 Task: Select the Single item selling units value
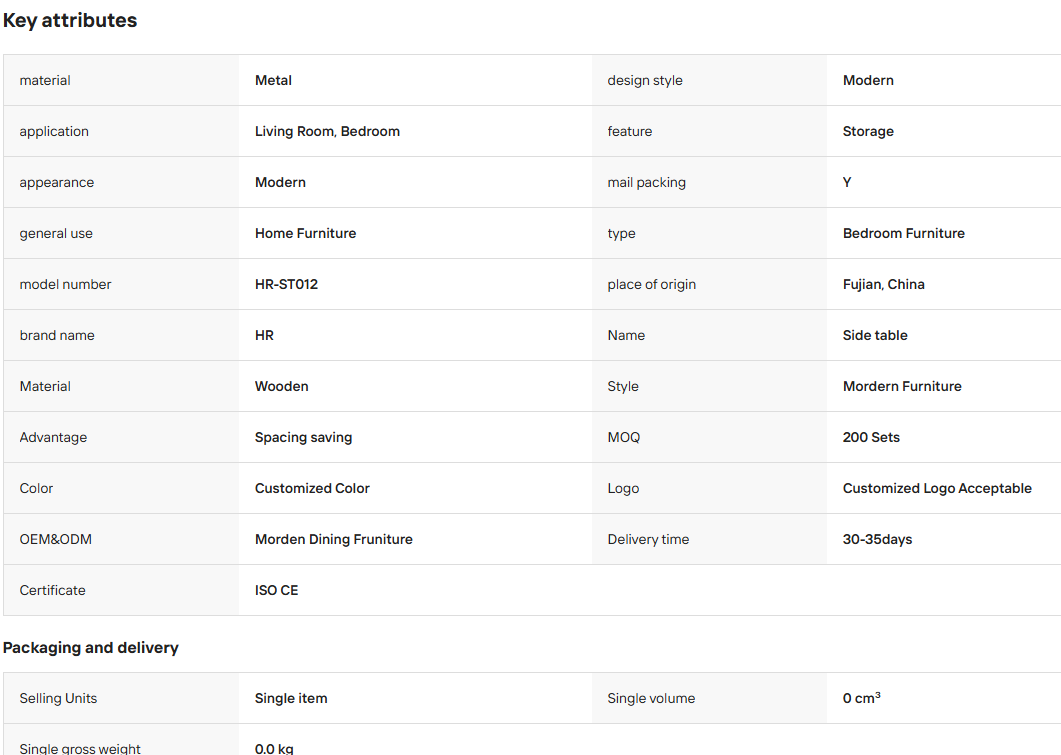291,698
